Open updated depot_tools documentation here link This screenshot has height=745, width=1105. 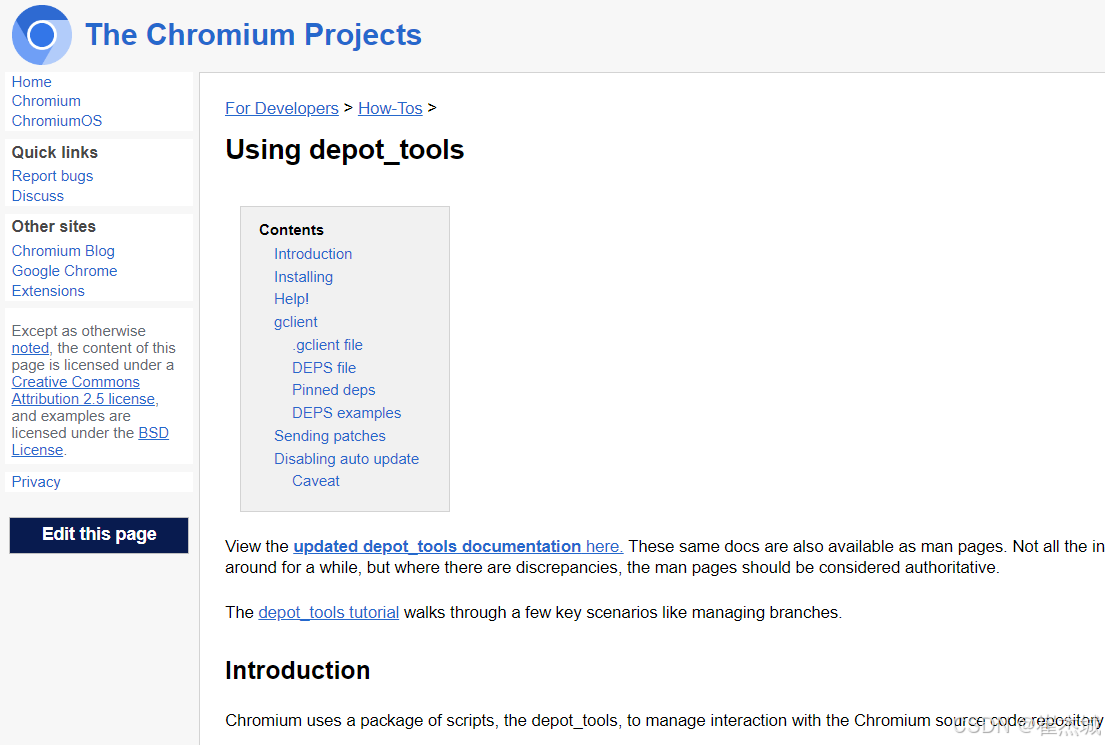tap(458, 546)
